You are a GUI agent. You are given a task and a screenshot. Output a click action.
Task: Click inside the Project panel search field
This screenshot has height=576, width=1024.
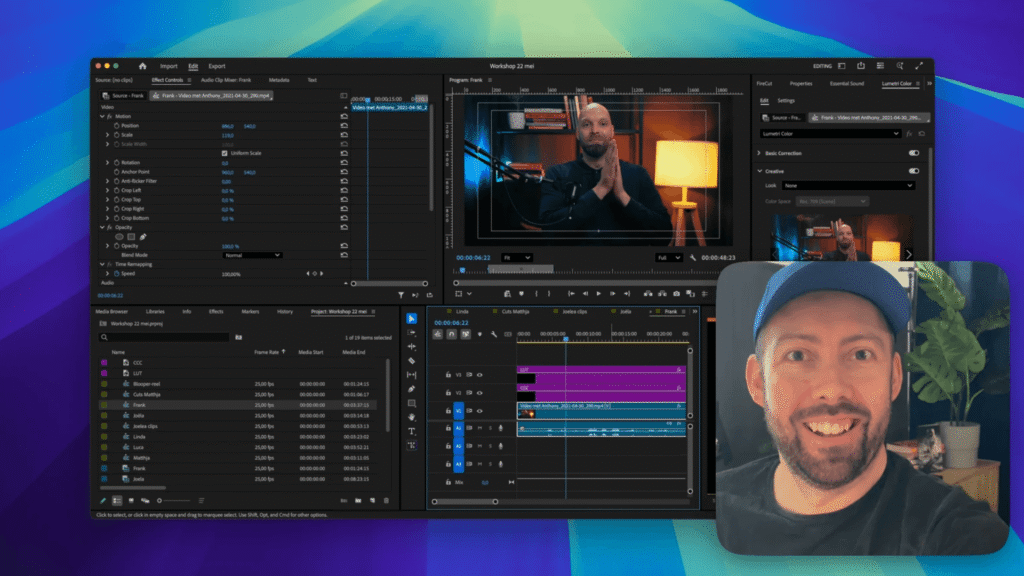pos(164,337)
